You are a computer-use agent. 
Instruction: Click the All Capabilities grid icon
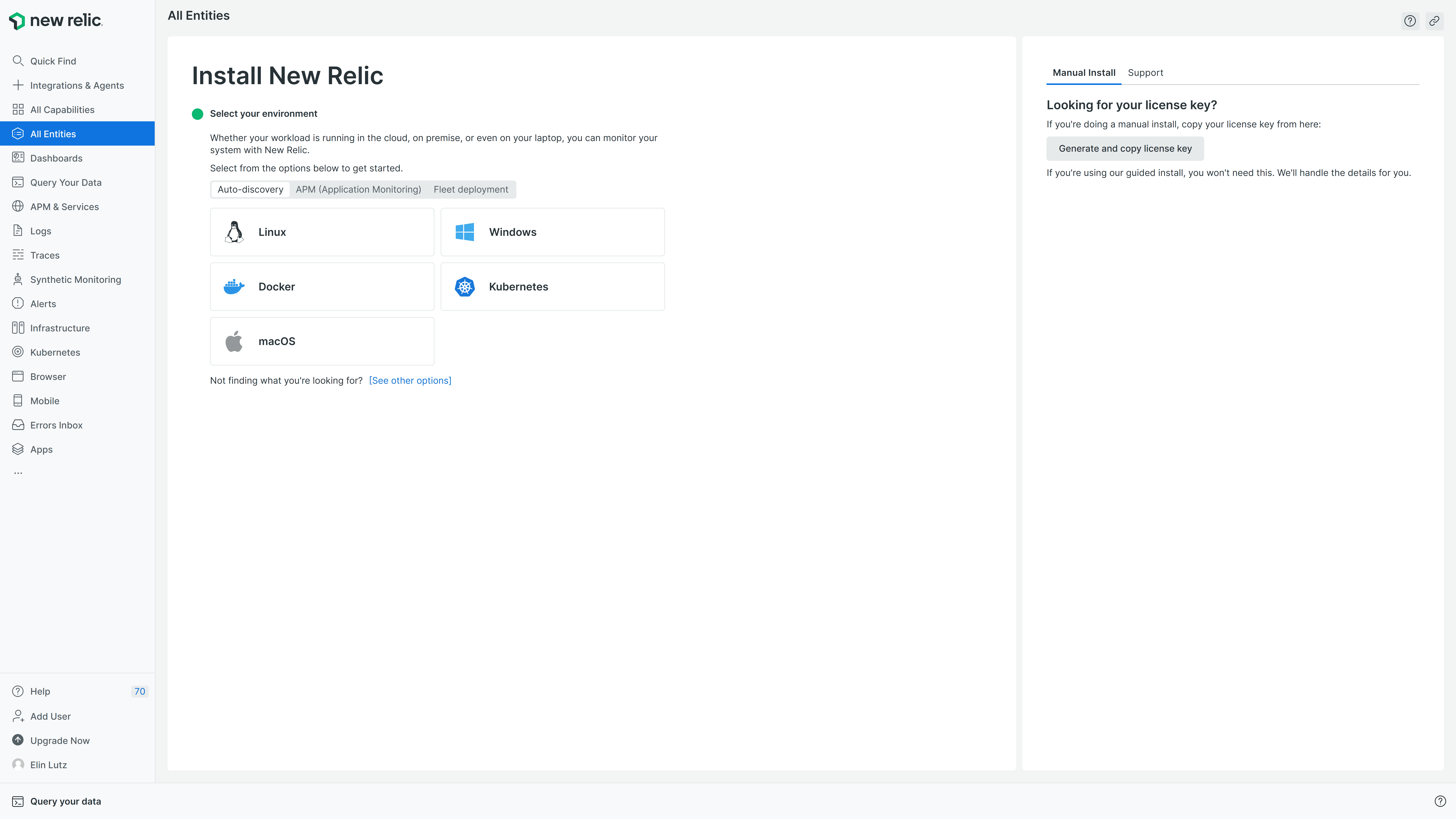18,110
